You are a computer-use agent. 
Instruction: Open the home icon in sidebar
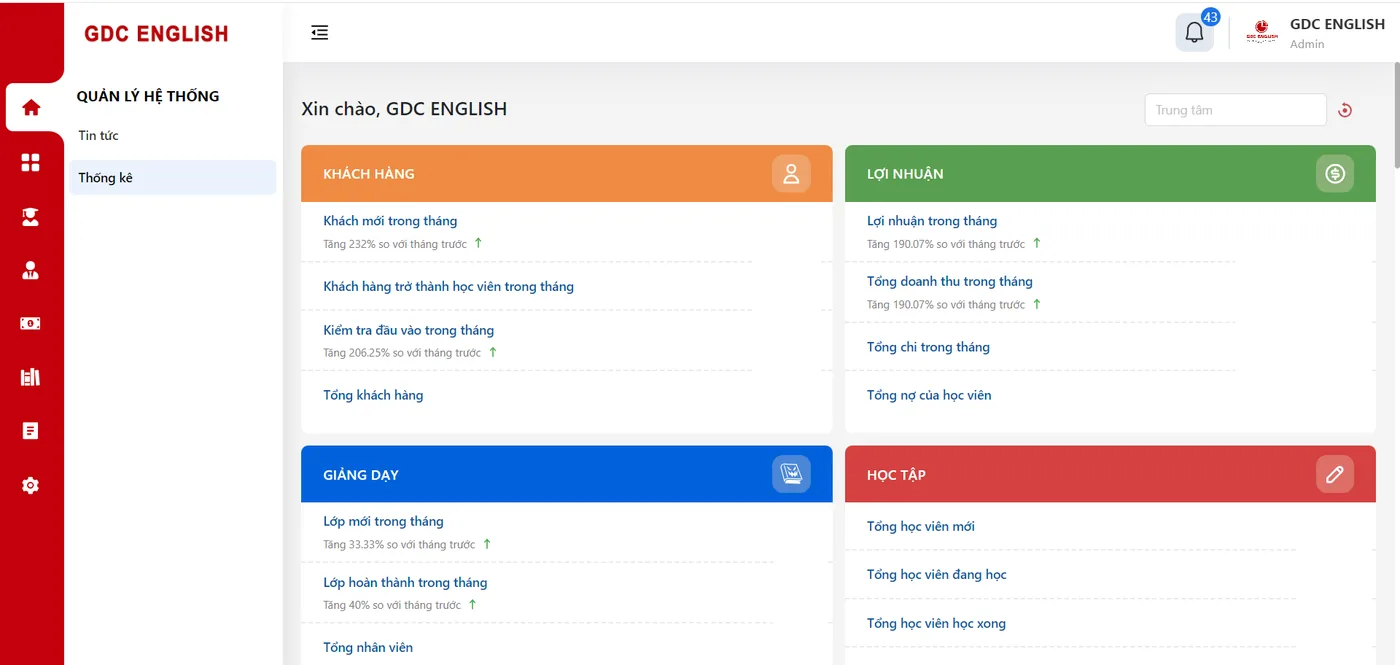(31, 107)
